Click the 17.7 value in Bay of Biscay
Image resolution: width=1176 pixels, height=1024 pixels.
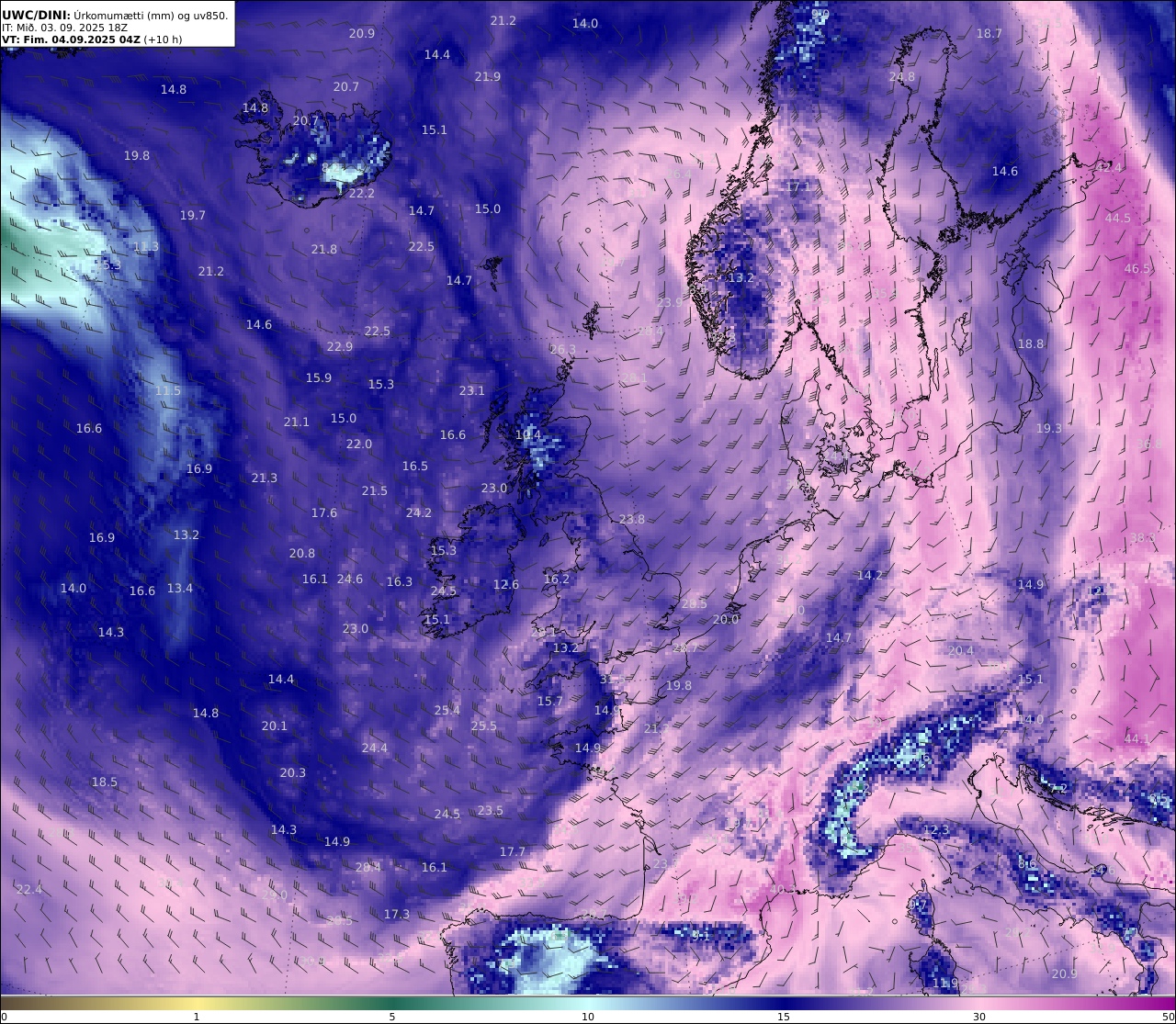(513, 852)
